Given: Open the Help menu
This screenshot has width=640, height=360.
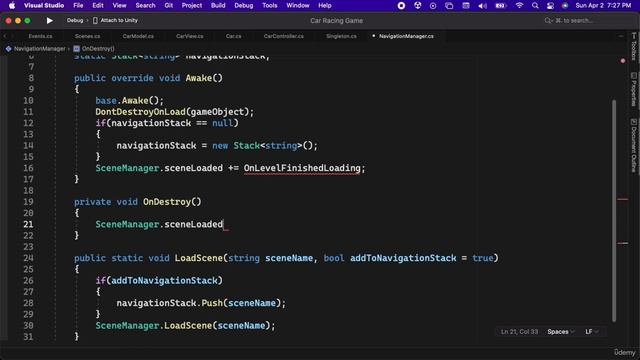Looking at the screenshot, I should coord(324,5).
